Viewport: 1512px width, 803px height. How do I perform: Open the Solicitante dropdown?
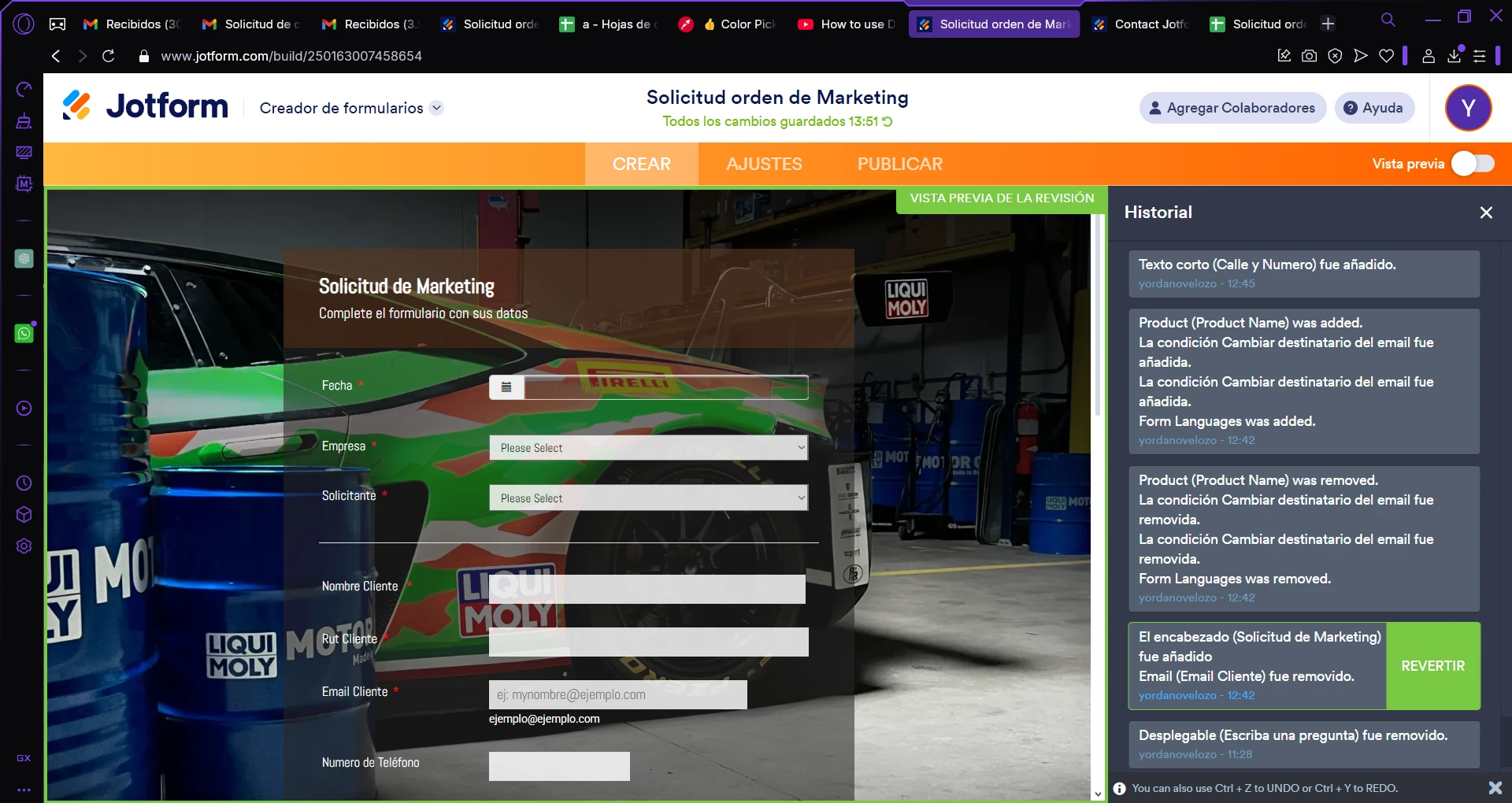pyautogui.click(x=648, y=498)
